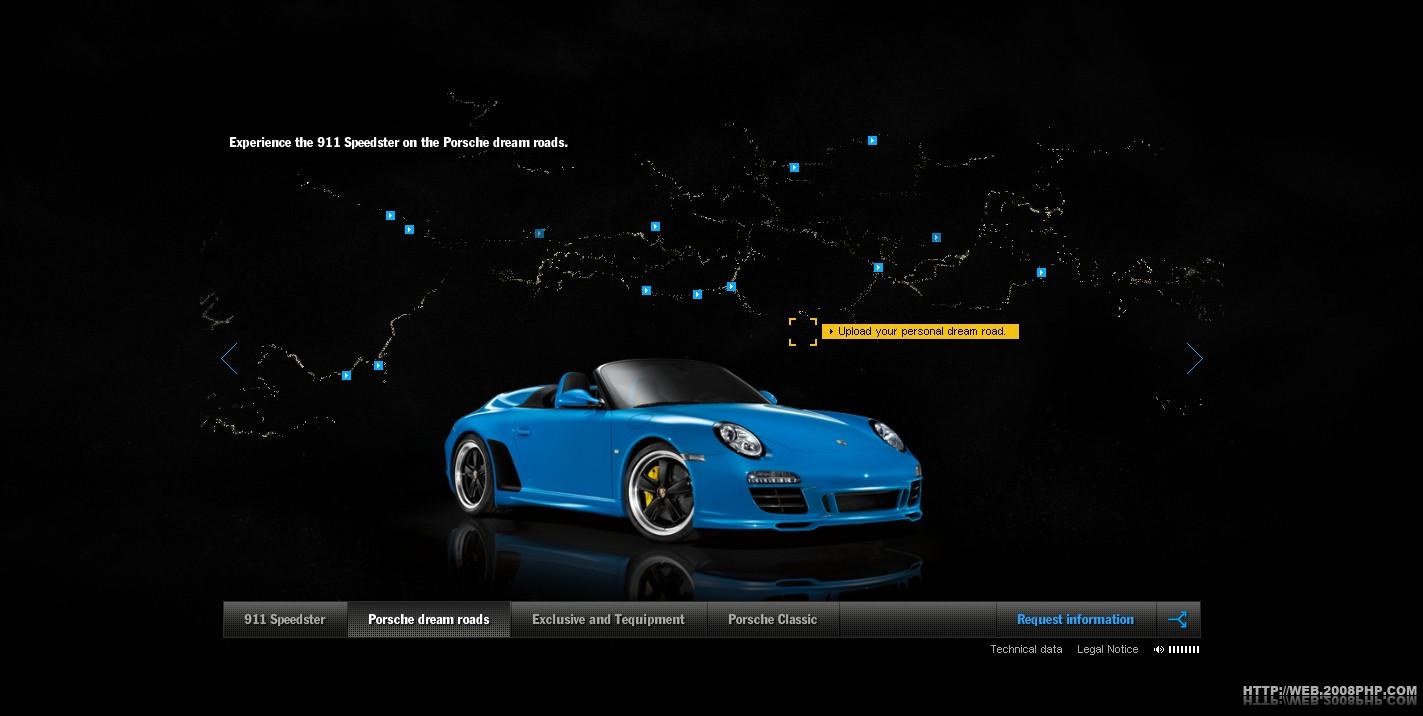Image resolution: width=1423 pixels, height=716 pixels.
Task: Go to the Porsche Classic tab
Action: point(772,619)
